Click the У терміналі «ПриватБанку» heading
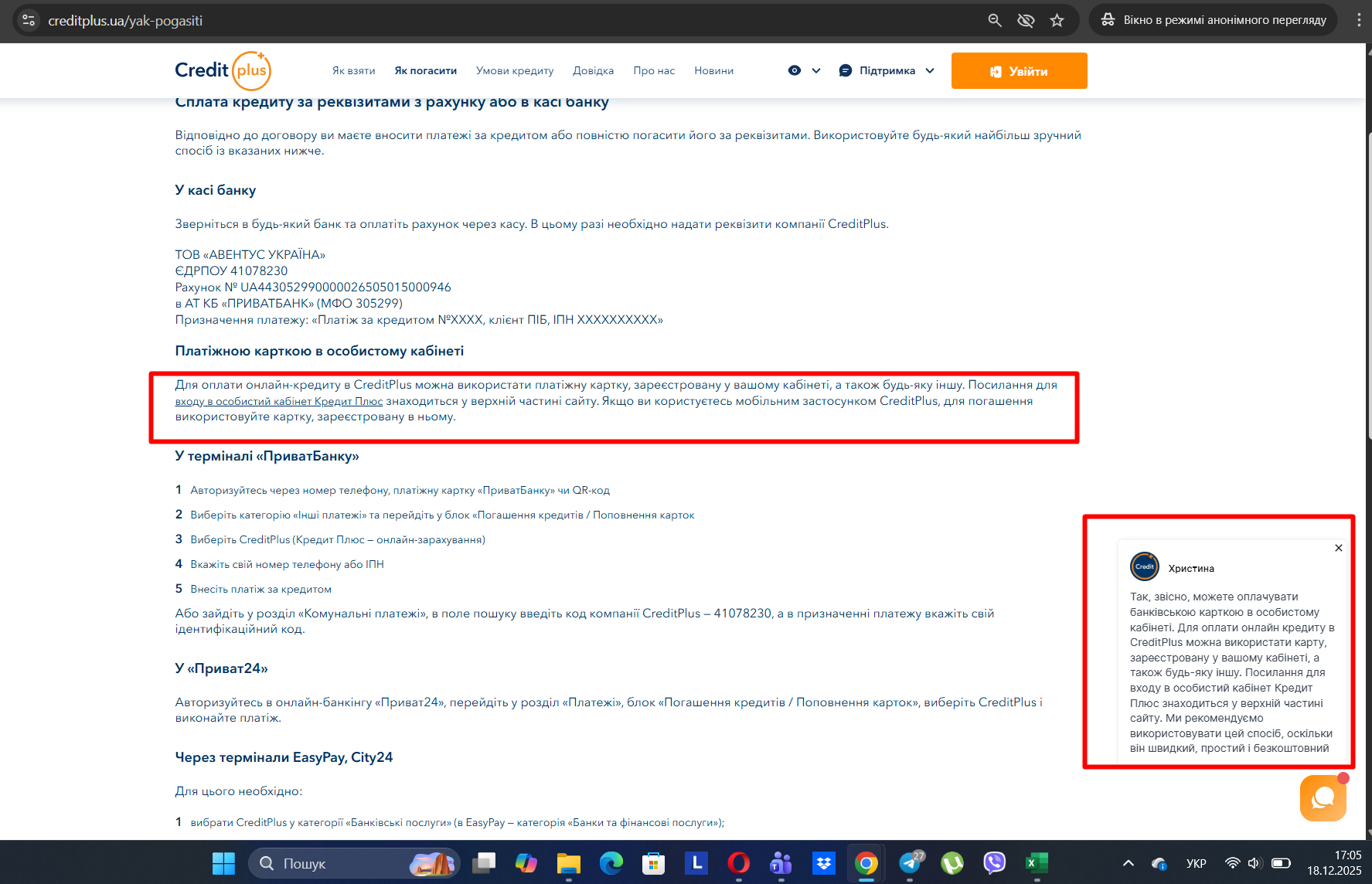Screen dimensions: 1372x884 (267, 456)
